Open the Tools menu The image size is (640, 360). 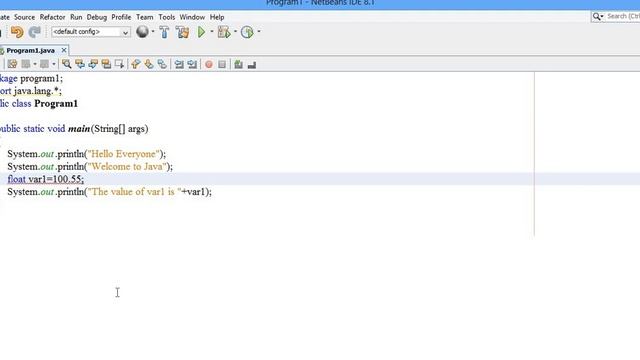[167, 17]
